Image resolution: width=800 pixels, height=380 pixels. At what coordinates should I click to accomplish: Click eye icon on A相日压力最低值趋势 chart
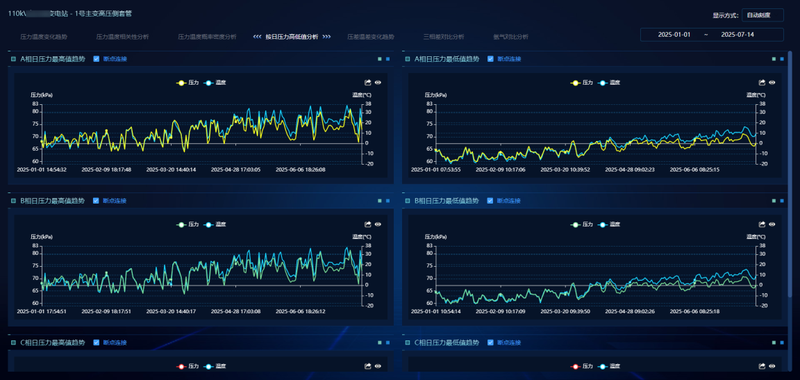(x=773, y=82)
